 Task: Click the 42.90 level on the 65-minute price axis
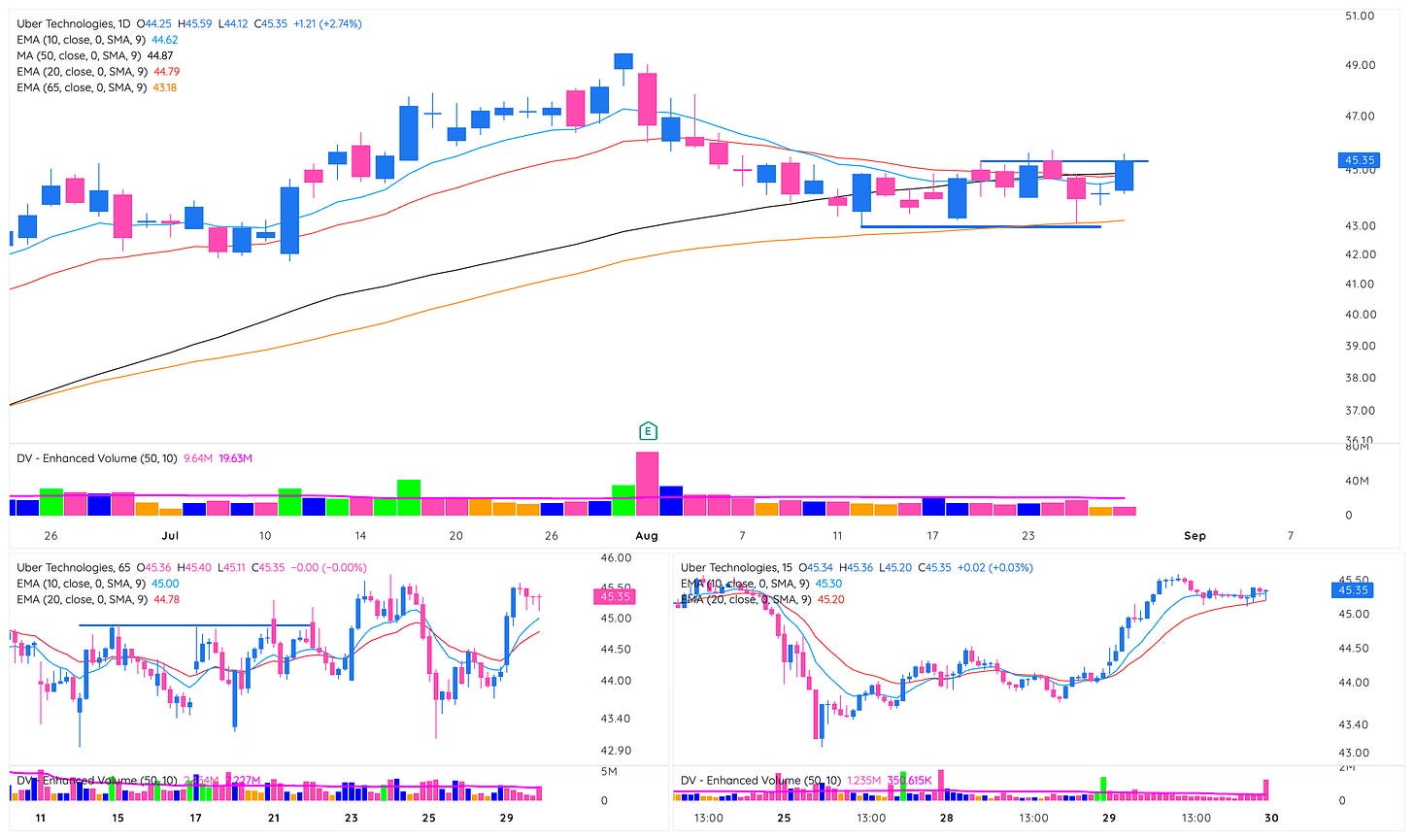click(617, 752)
